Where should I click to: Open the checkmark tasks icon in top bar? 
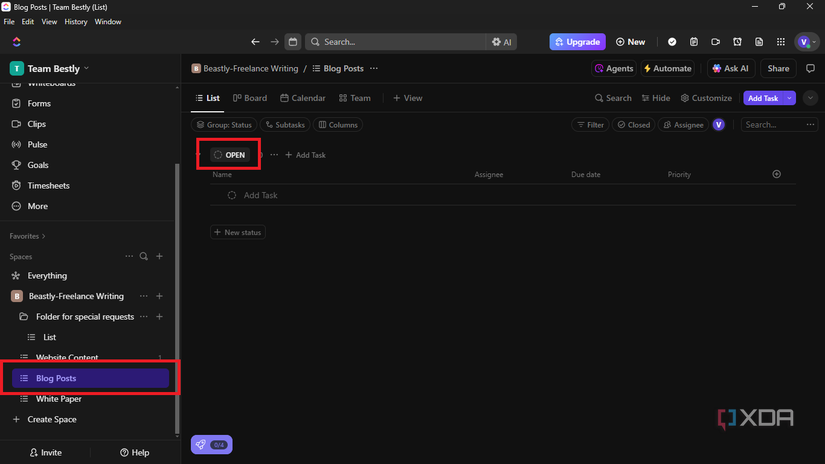coord(672,42)
